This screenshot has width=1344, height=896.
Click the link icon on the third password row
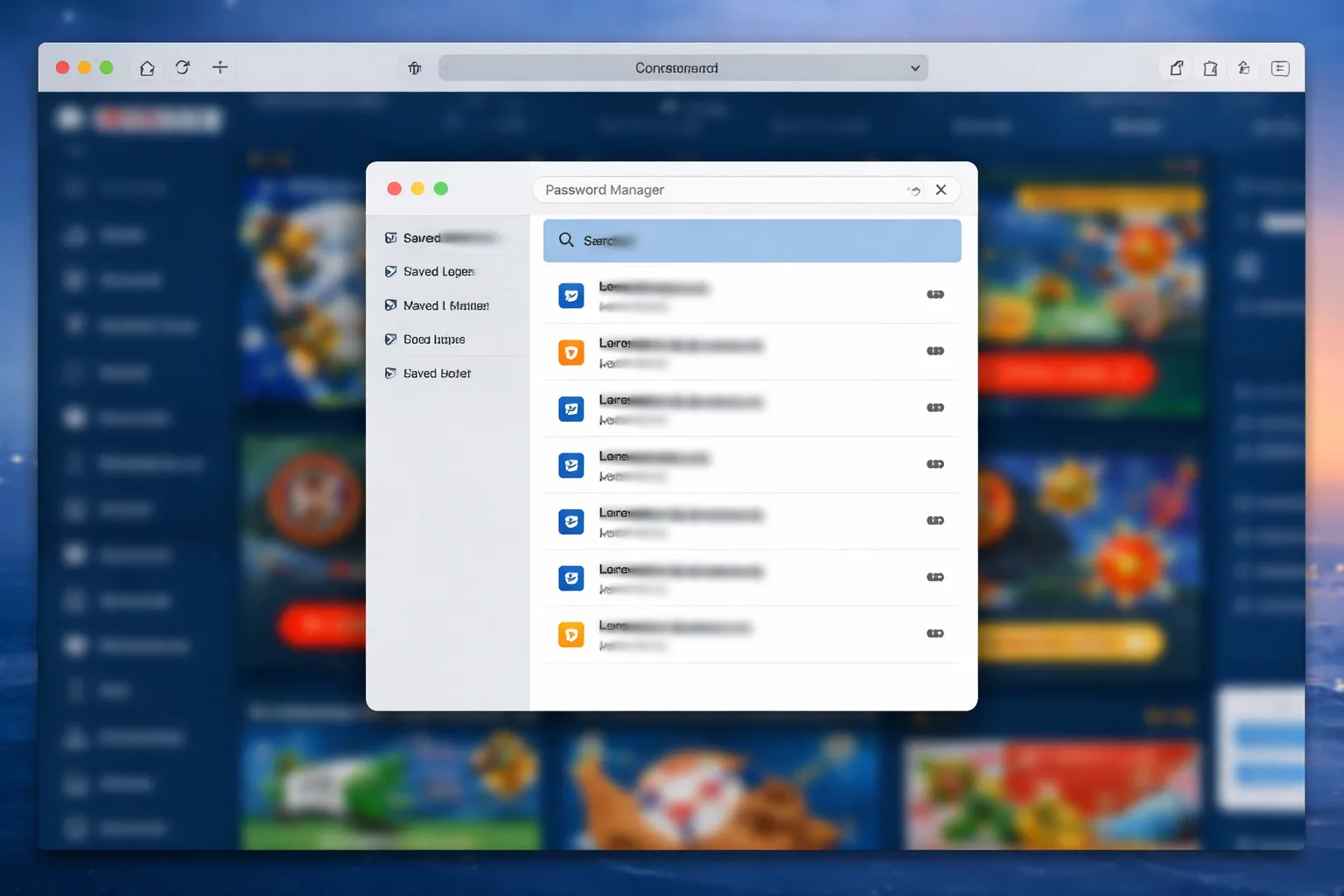click(x=935, y=408)
